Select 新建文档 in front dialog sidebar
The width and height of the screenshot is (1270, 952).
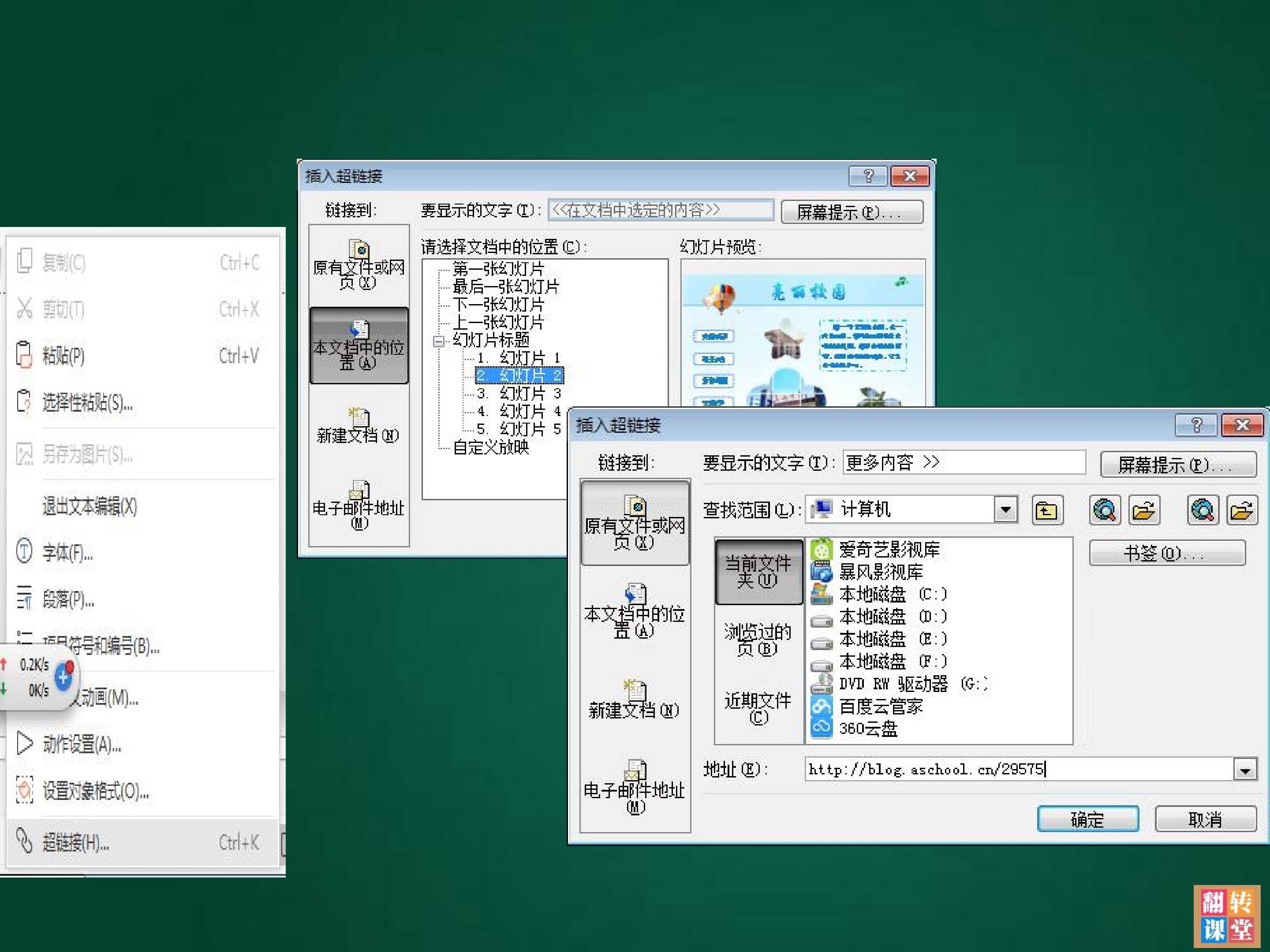[x=635, y=700]
